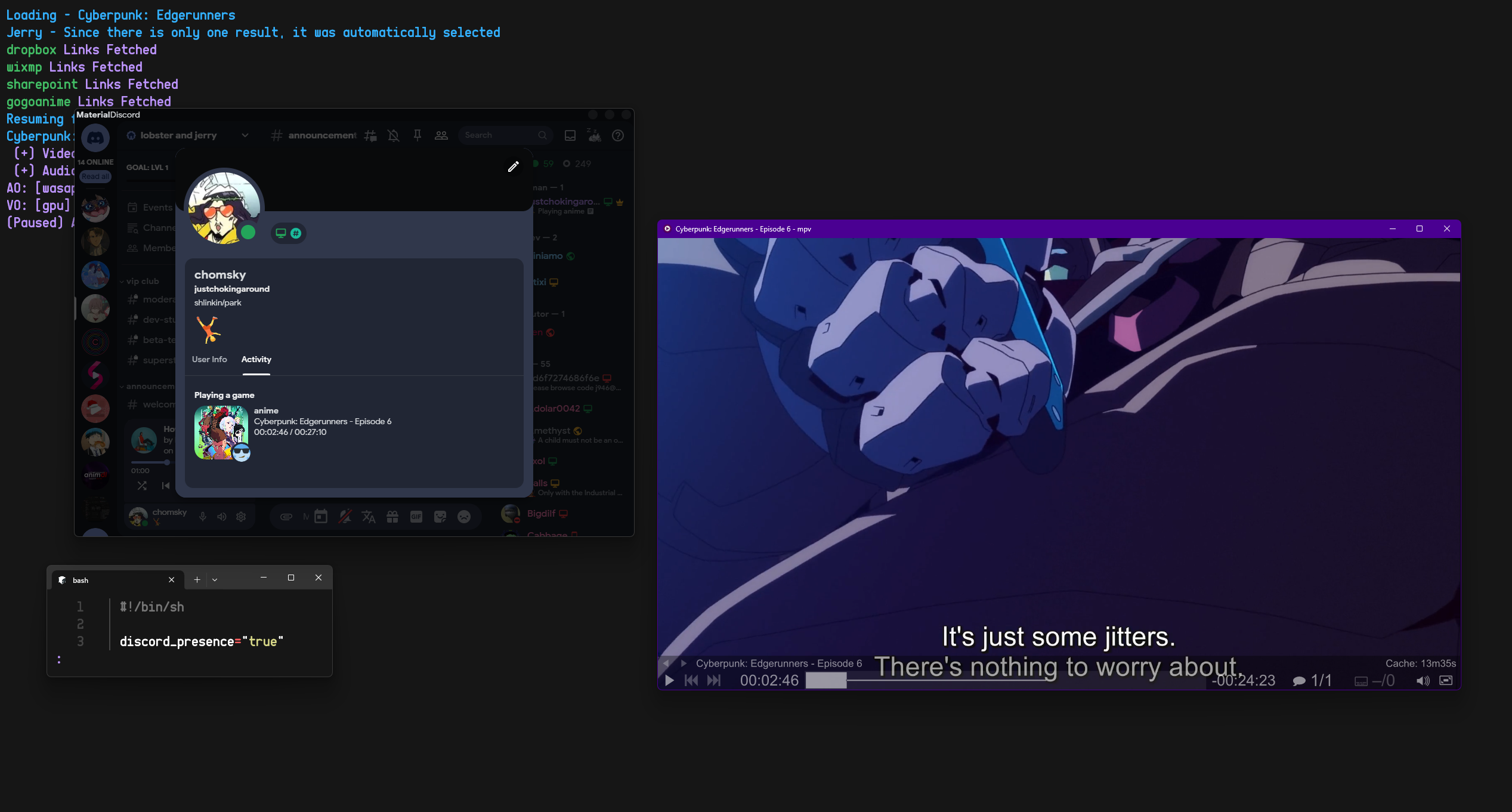Open the GIF picker in chat bar
This screenshot has width=1512, height=812.
416,517
